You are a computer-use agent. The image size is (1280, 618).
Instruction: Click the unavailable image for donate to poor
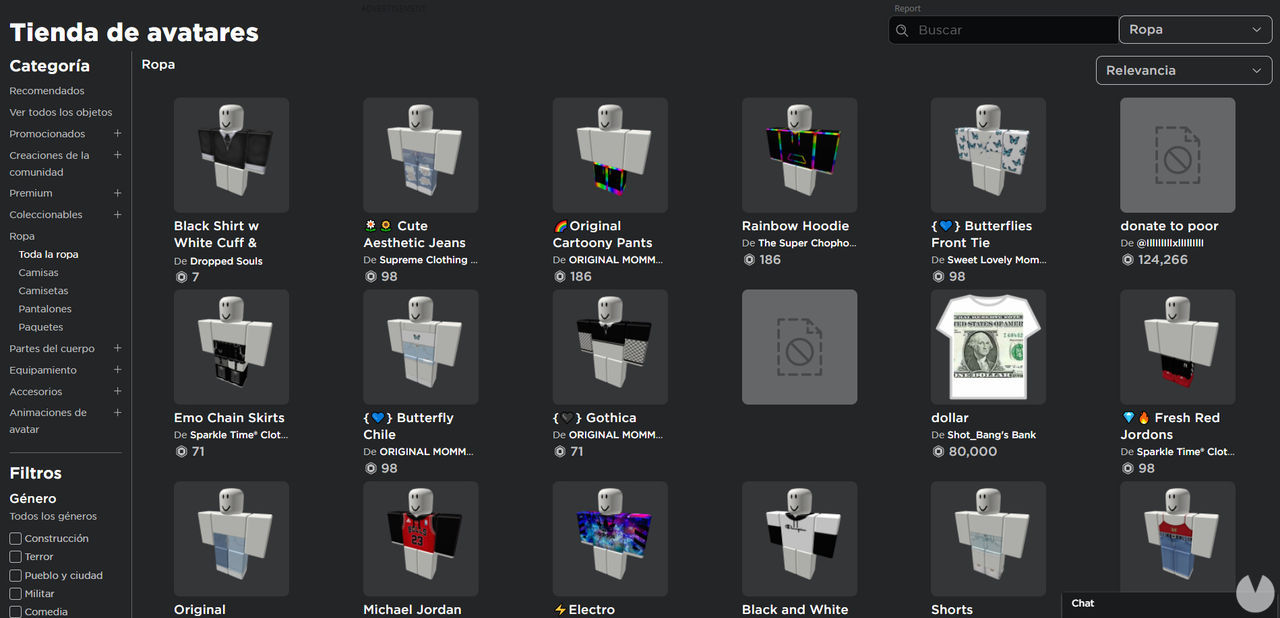[x=1177, y=155]
